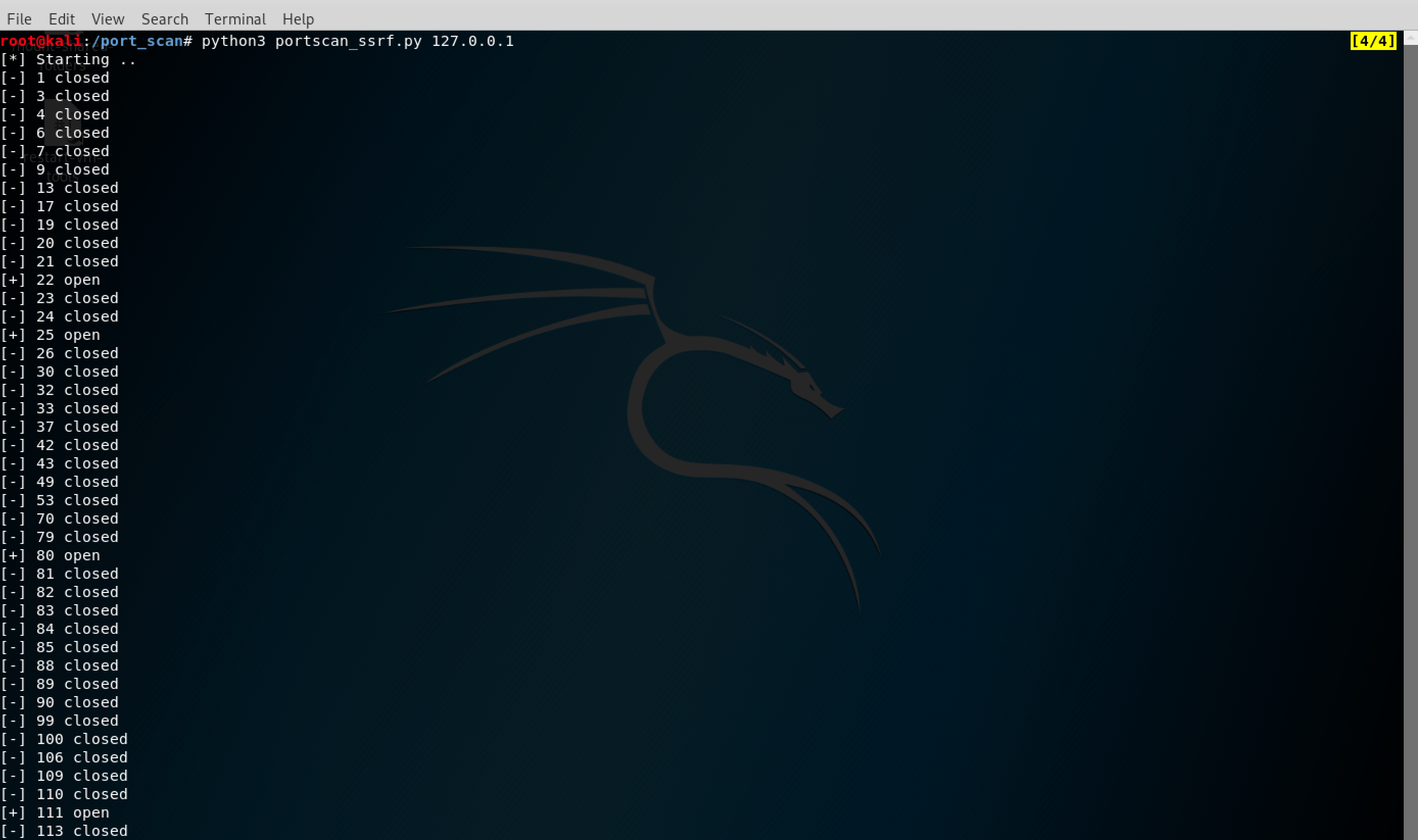Select the '100 closed' output line
1418x840 pixels.
(x=64, y=740)
